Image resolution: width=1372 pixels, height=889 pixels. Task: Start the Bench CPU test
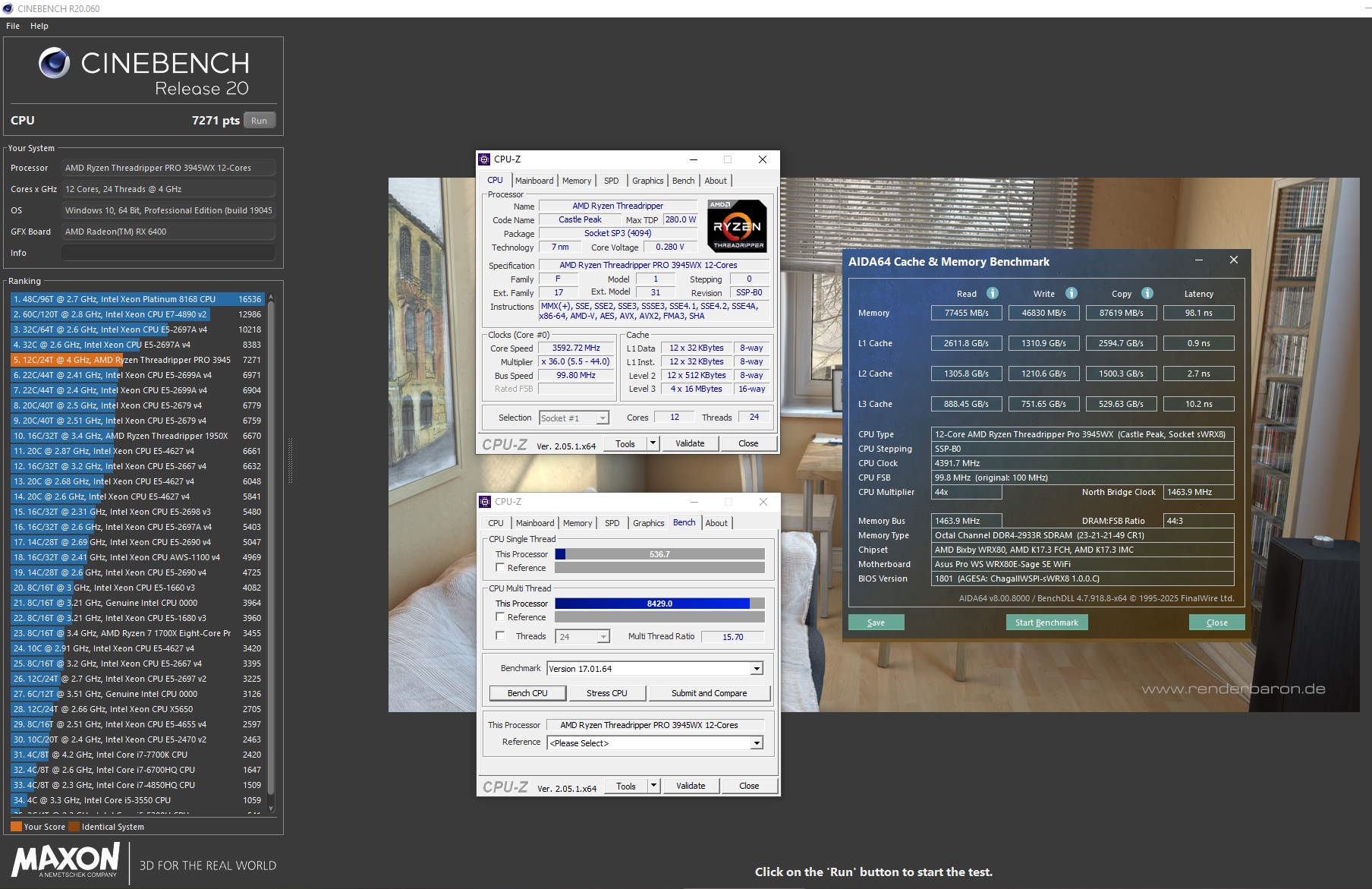[527, 693]
